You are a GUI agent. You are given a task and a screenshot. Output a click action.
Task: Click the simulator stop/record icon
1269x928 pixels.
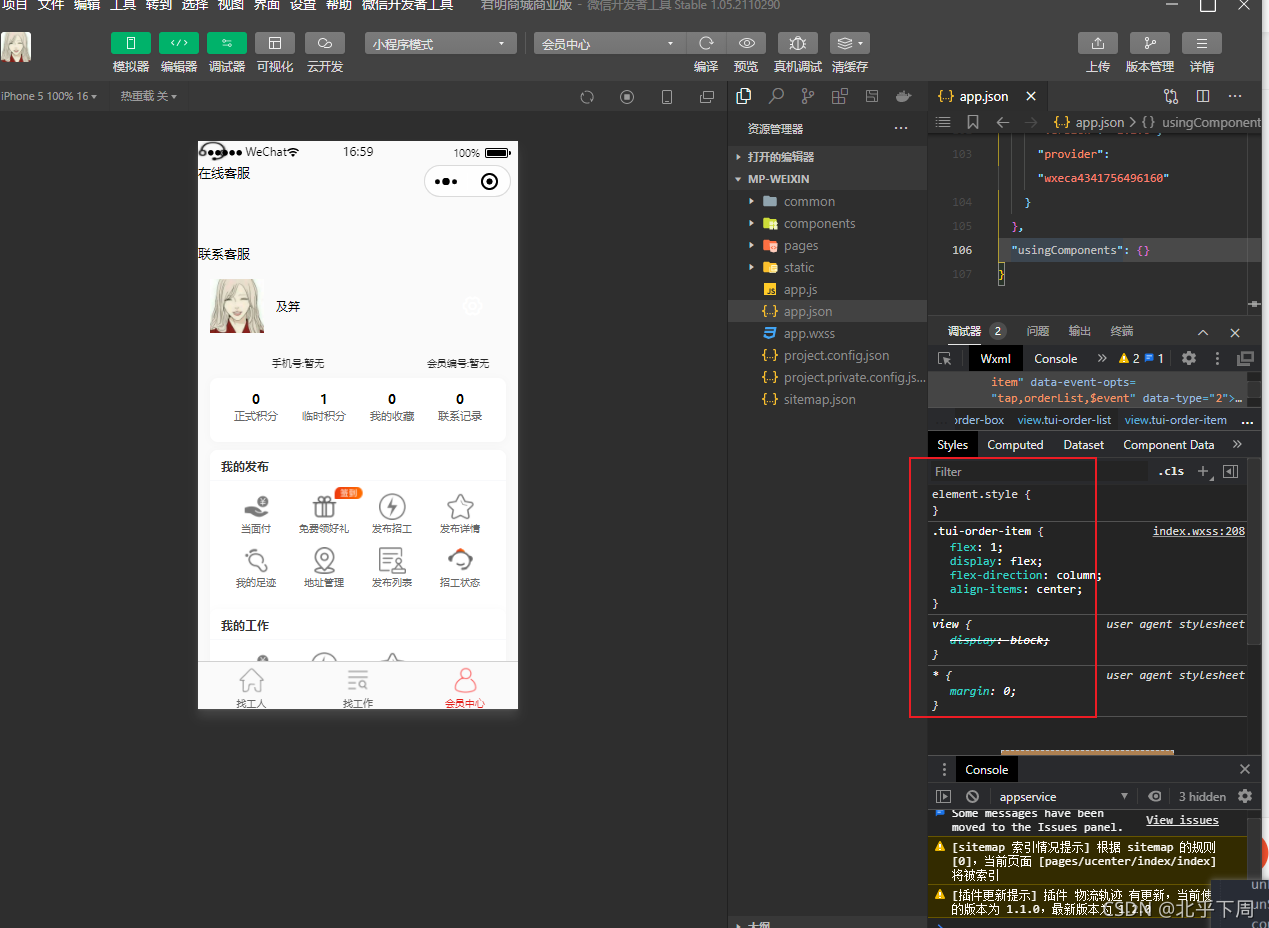(x=627, y=97)
